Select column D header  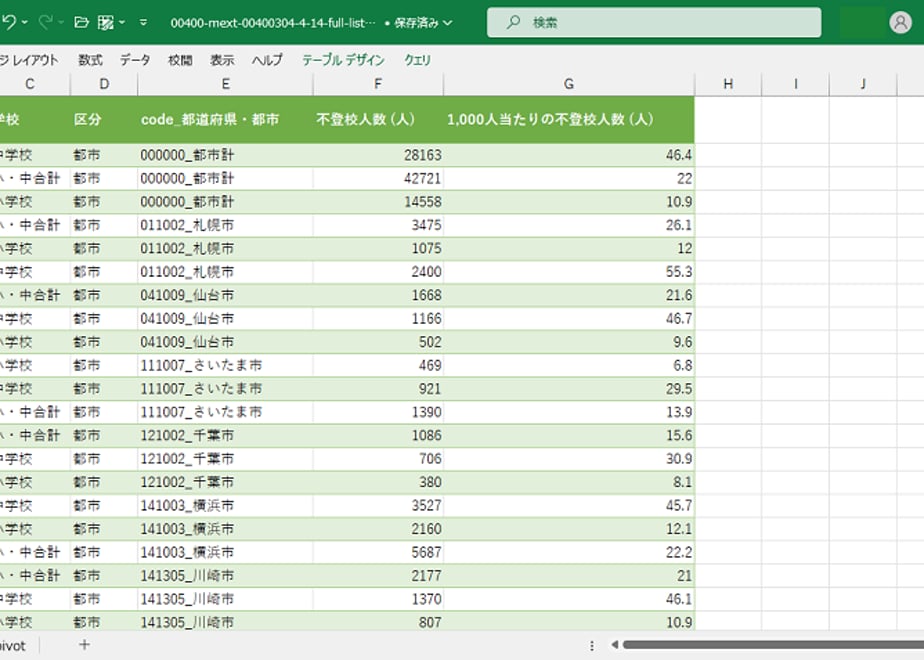[104, 84]
